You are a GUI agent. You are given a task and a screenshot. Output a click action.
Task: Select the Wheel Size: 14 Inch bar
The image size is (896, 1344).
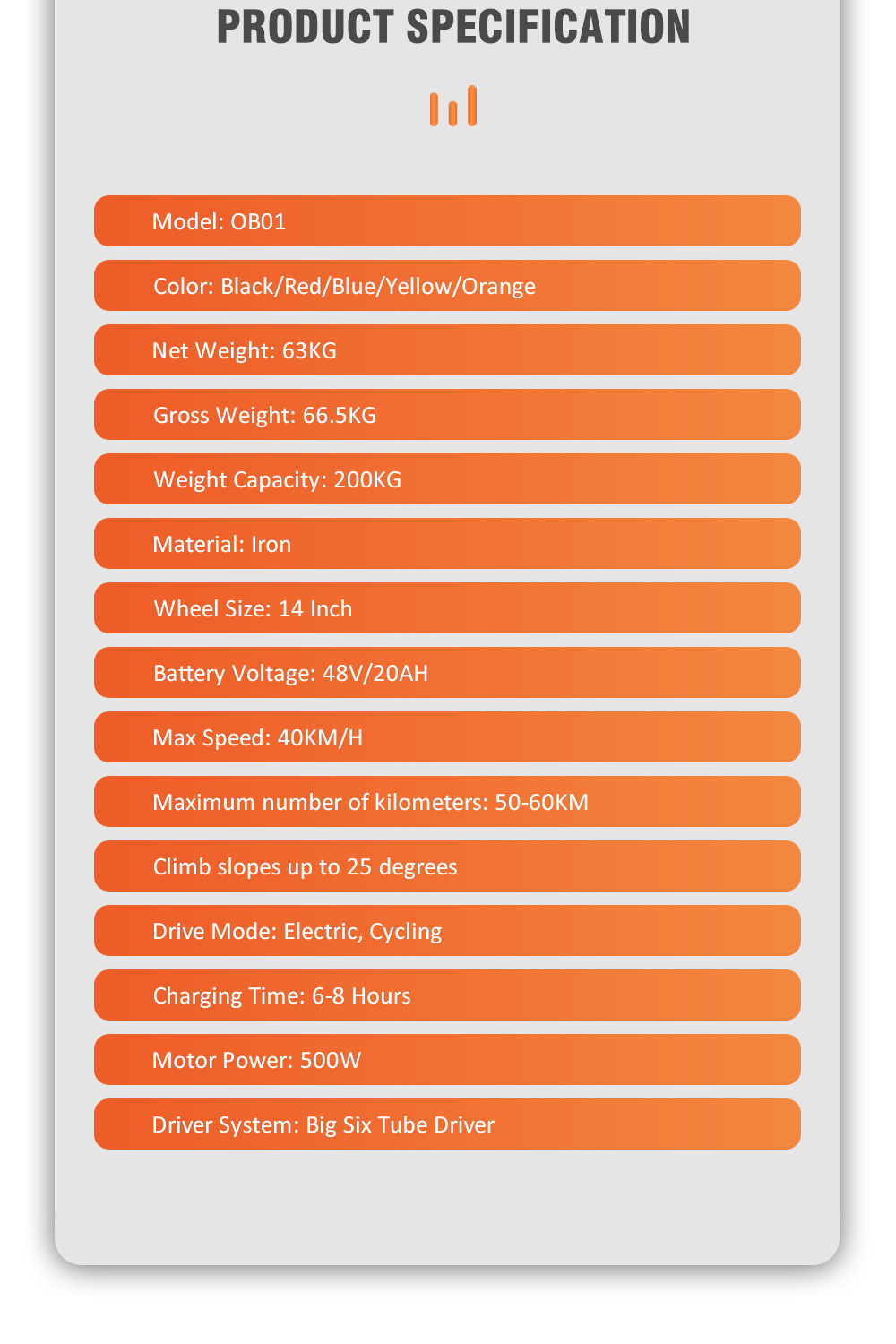pos(447,607)
